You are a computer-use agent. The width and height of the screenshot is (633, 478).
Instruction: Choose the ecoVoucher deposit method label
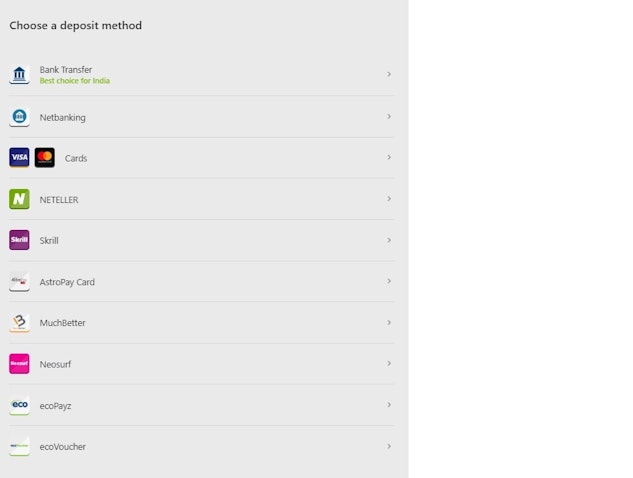tap(62, 447)
